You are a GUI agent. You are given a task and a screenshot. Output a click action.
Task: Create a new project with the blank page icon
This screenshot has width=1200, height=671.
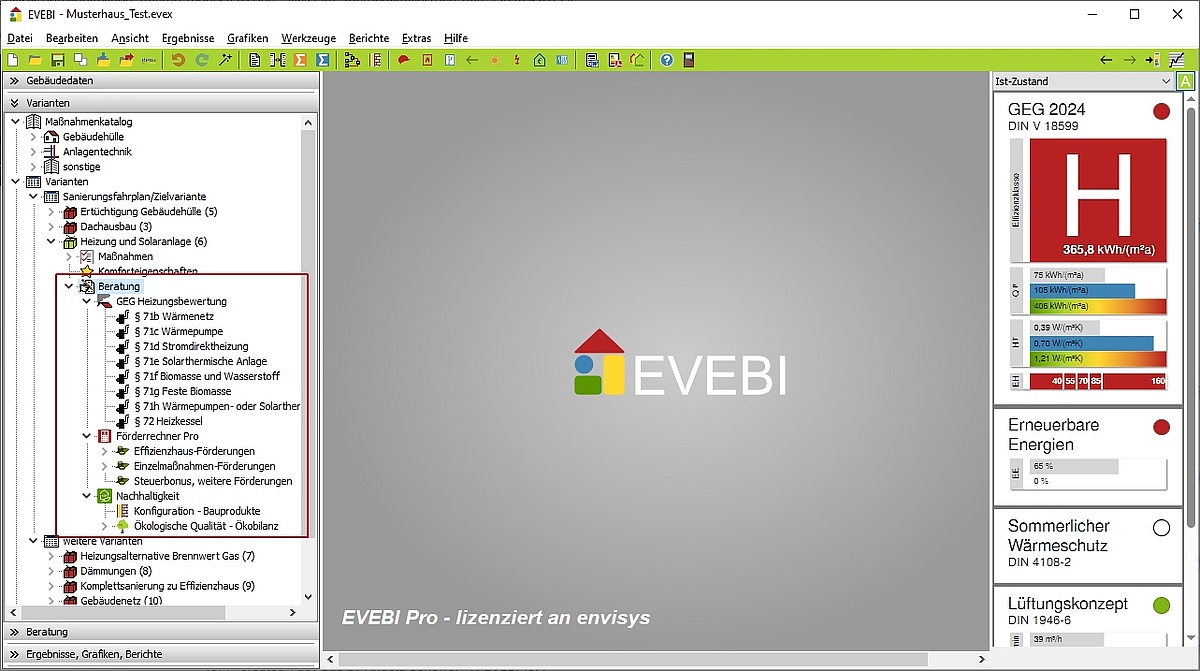12,60
